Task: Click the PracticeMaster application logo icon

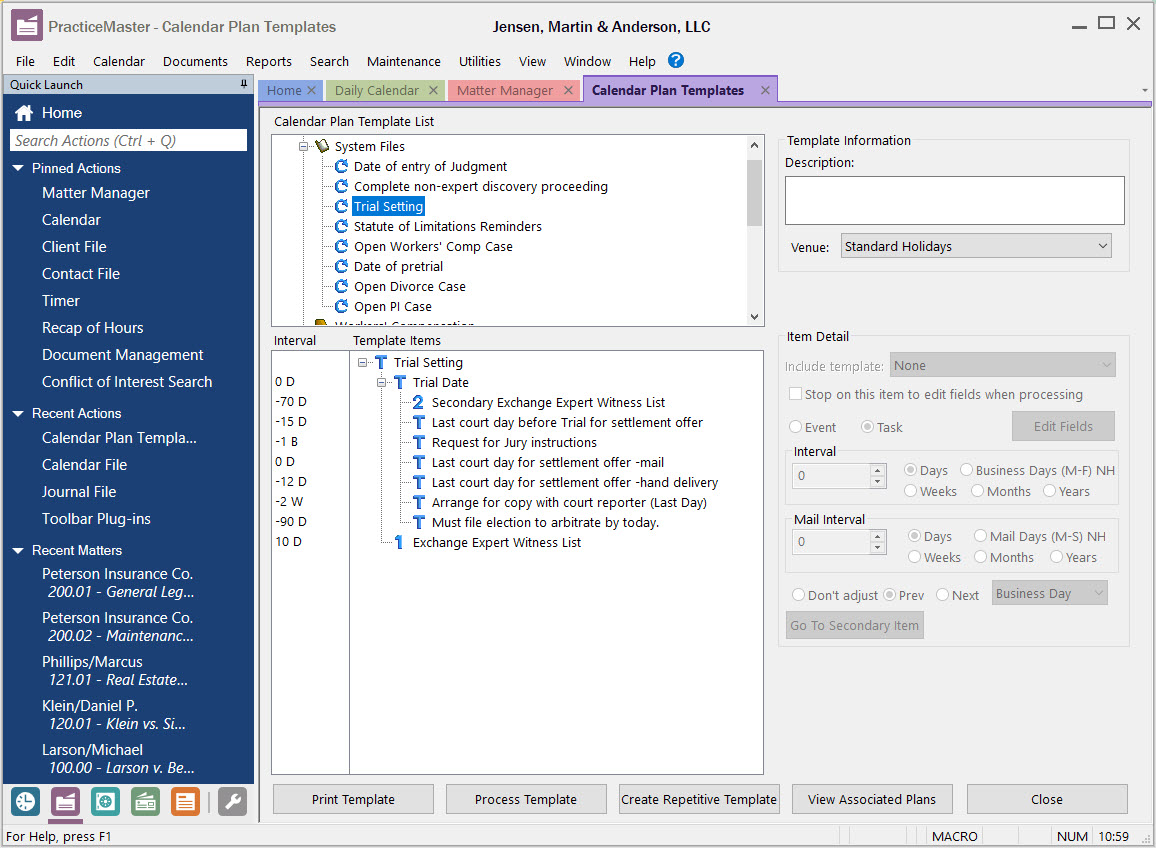Action: 27,26
